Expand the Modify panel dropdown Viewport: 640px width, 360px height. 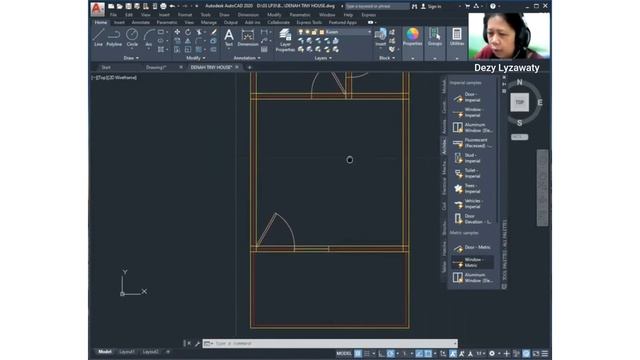click(196, 58)
